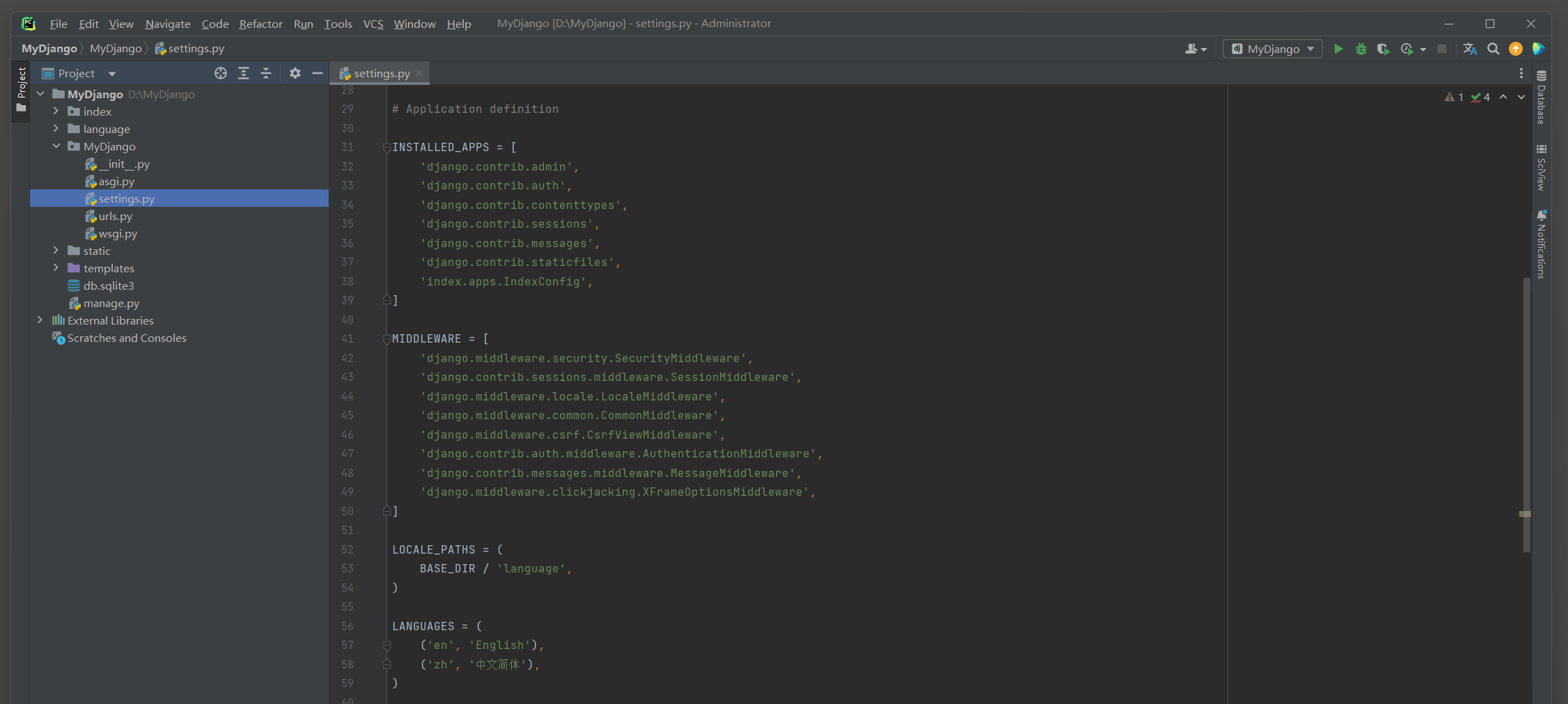Select manage.py file
This screenshot has width=1568, height=704.
(x=111, y=303)
